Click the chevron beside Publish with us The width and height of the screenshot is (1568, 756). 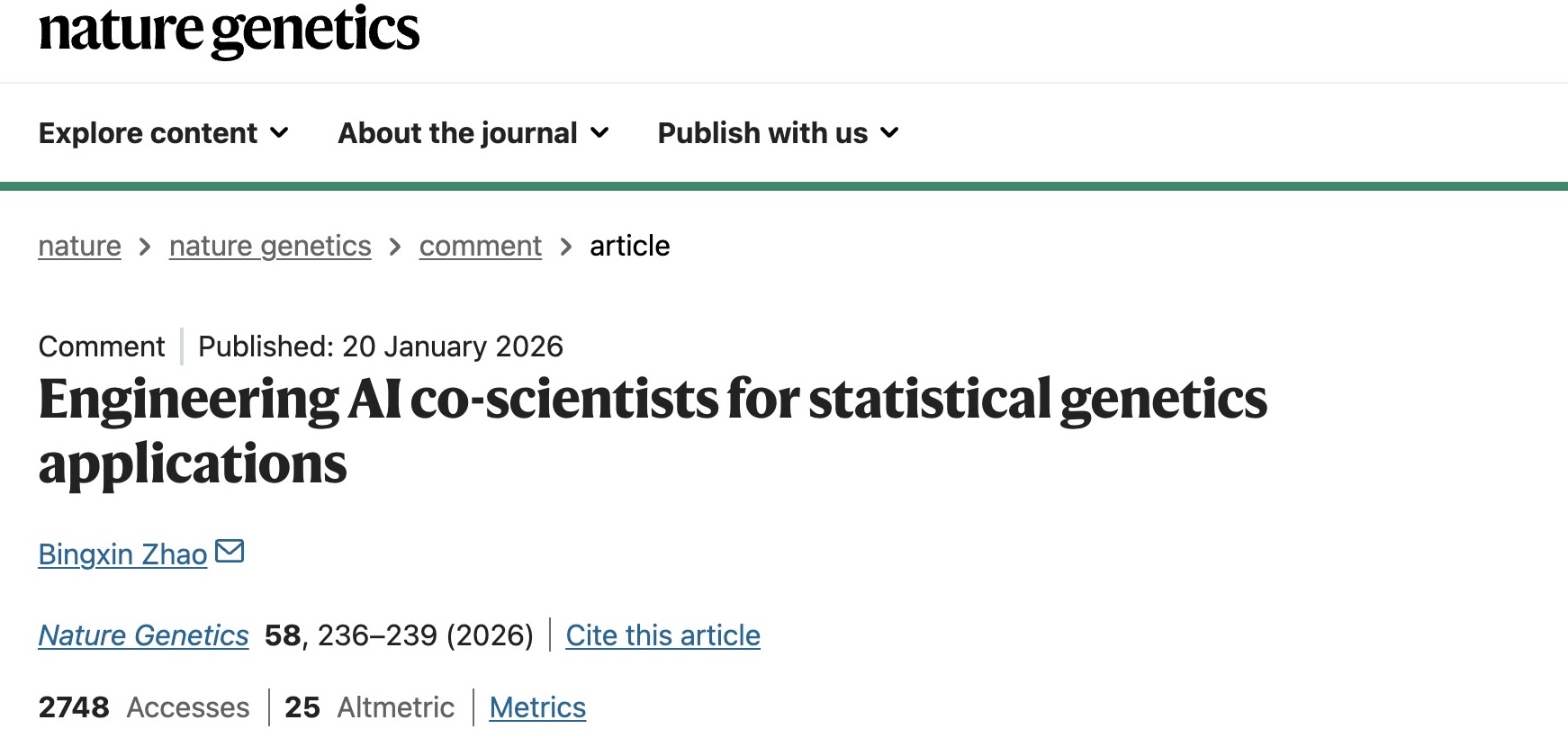coord(888,133)
